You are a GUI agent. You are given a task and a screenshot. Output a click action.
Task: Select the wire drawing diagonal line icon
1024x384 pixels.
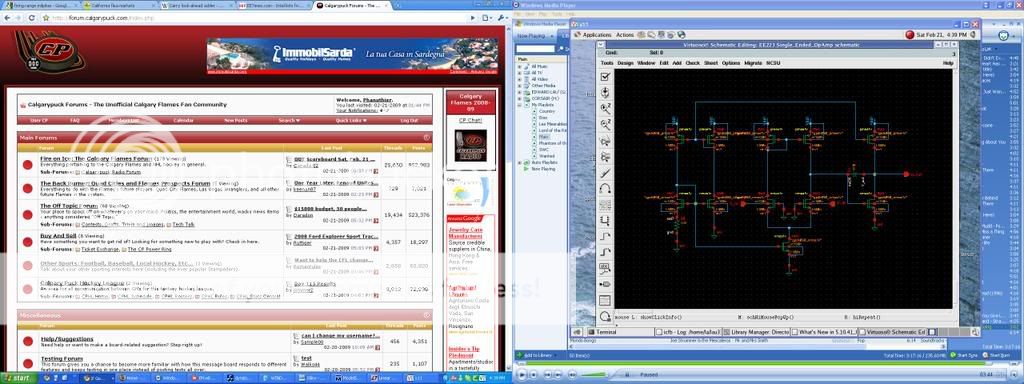pyautogui.click(x=605, y=172)
